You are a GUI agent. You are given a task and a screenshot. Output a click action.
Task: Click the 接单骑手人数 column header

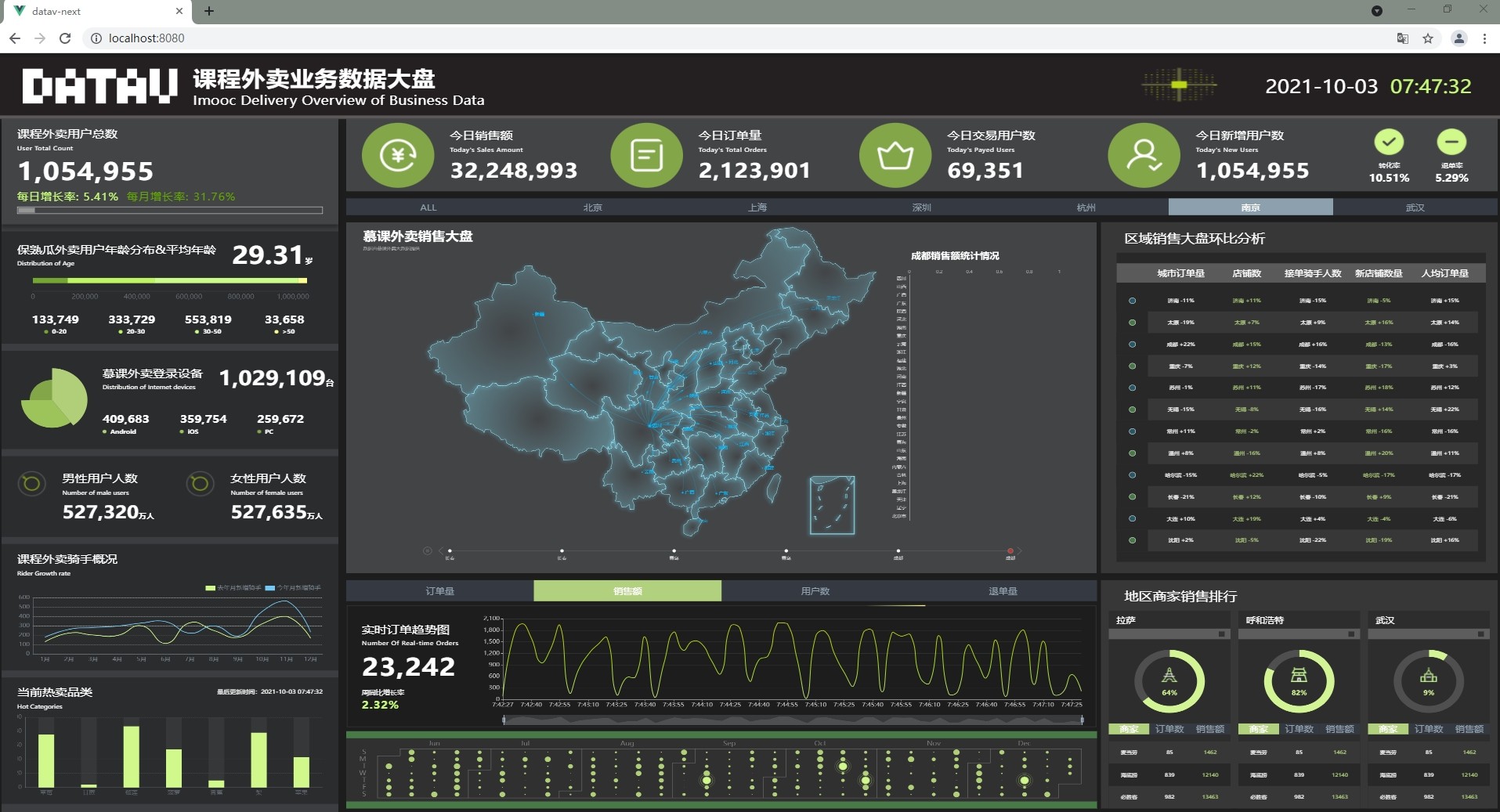(1313, 273)
